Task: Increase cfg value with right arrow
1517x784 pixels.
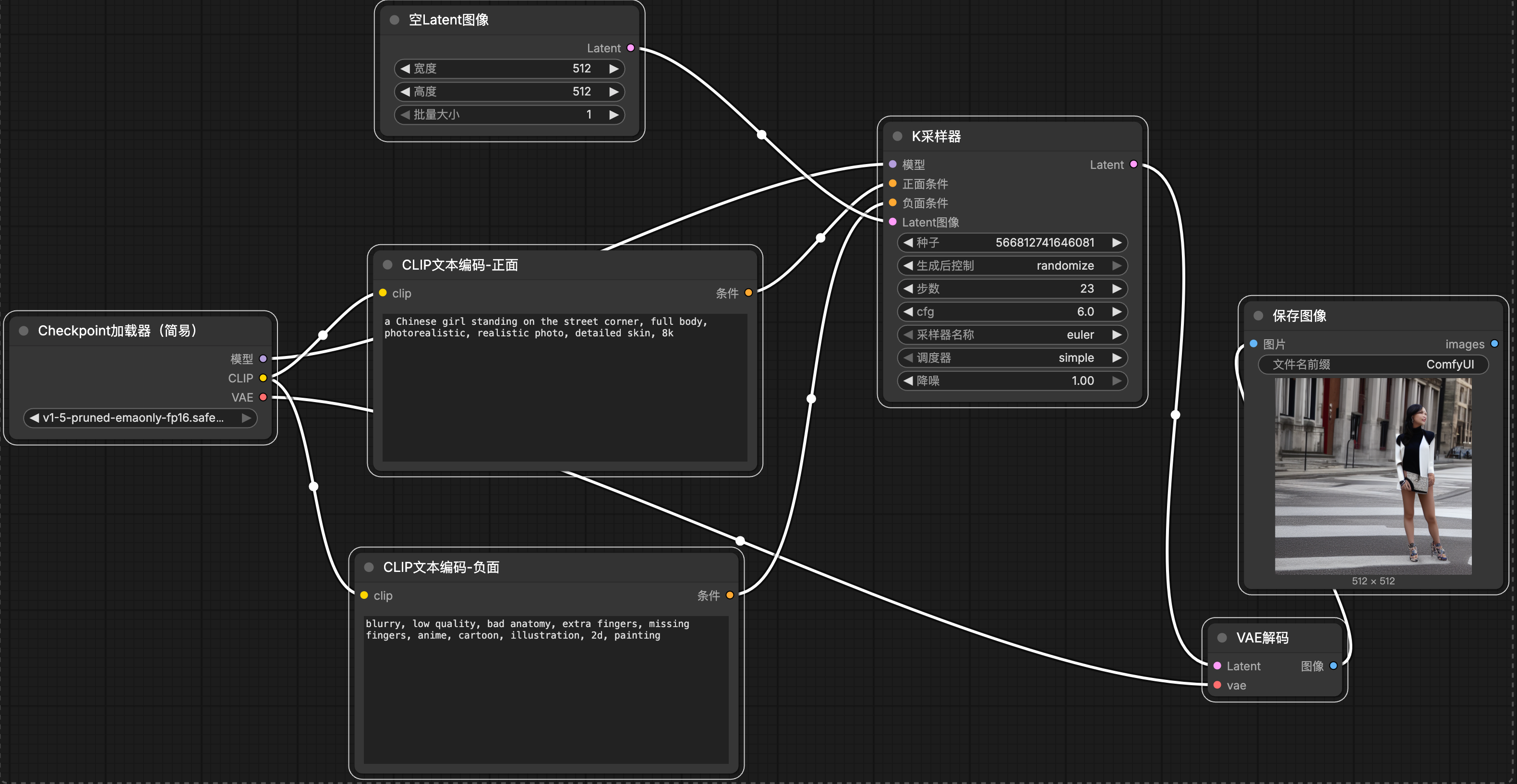Action: click(x=1117, y=311)
